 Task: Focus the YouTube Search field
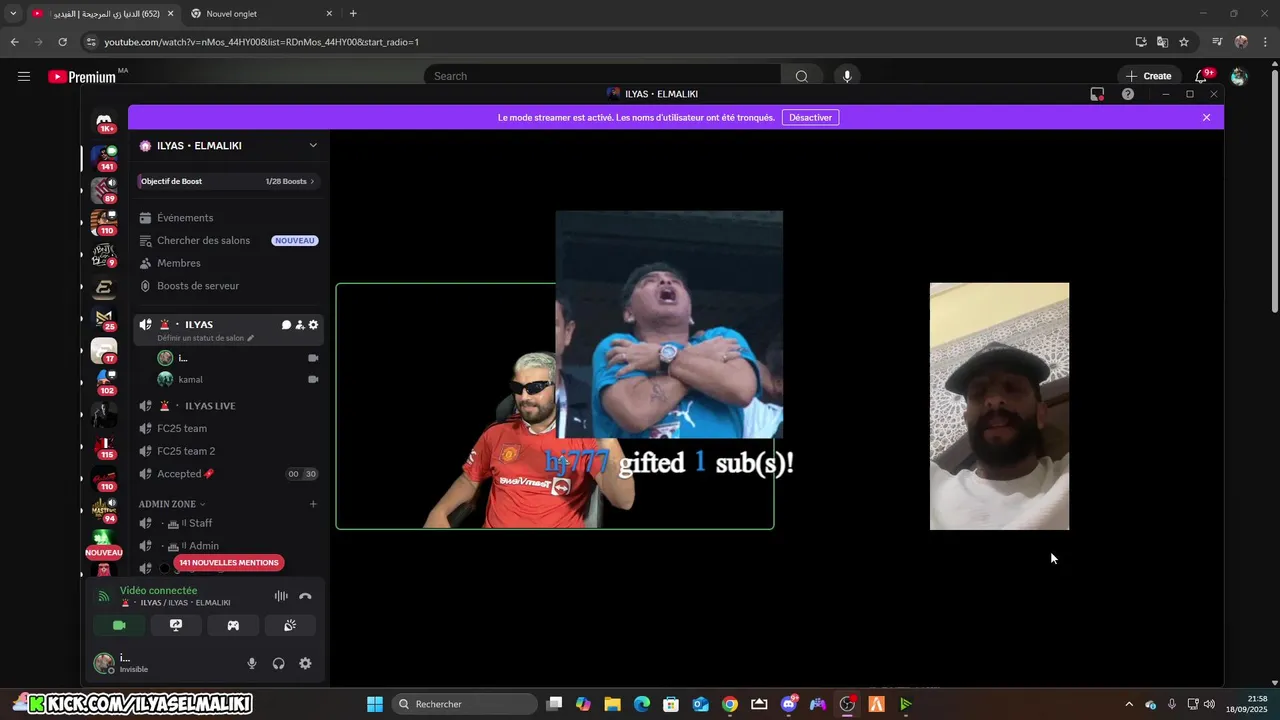click(604, 76)
